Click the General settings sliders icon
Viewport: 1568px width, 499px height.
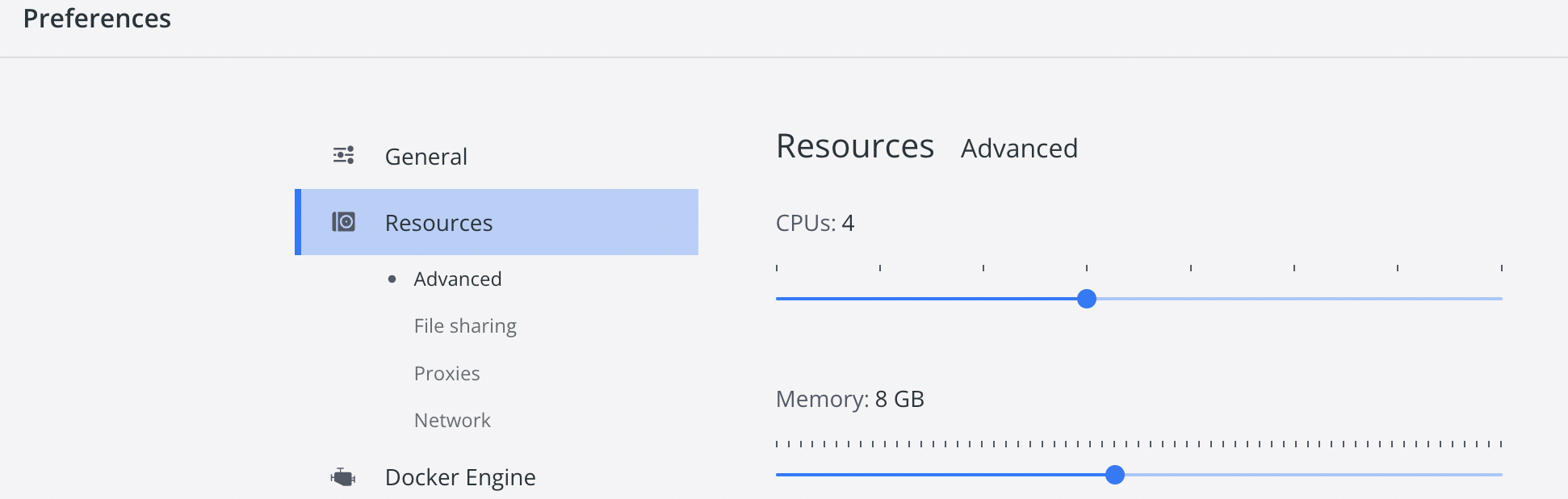pos(343,155)
